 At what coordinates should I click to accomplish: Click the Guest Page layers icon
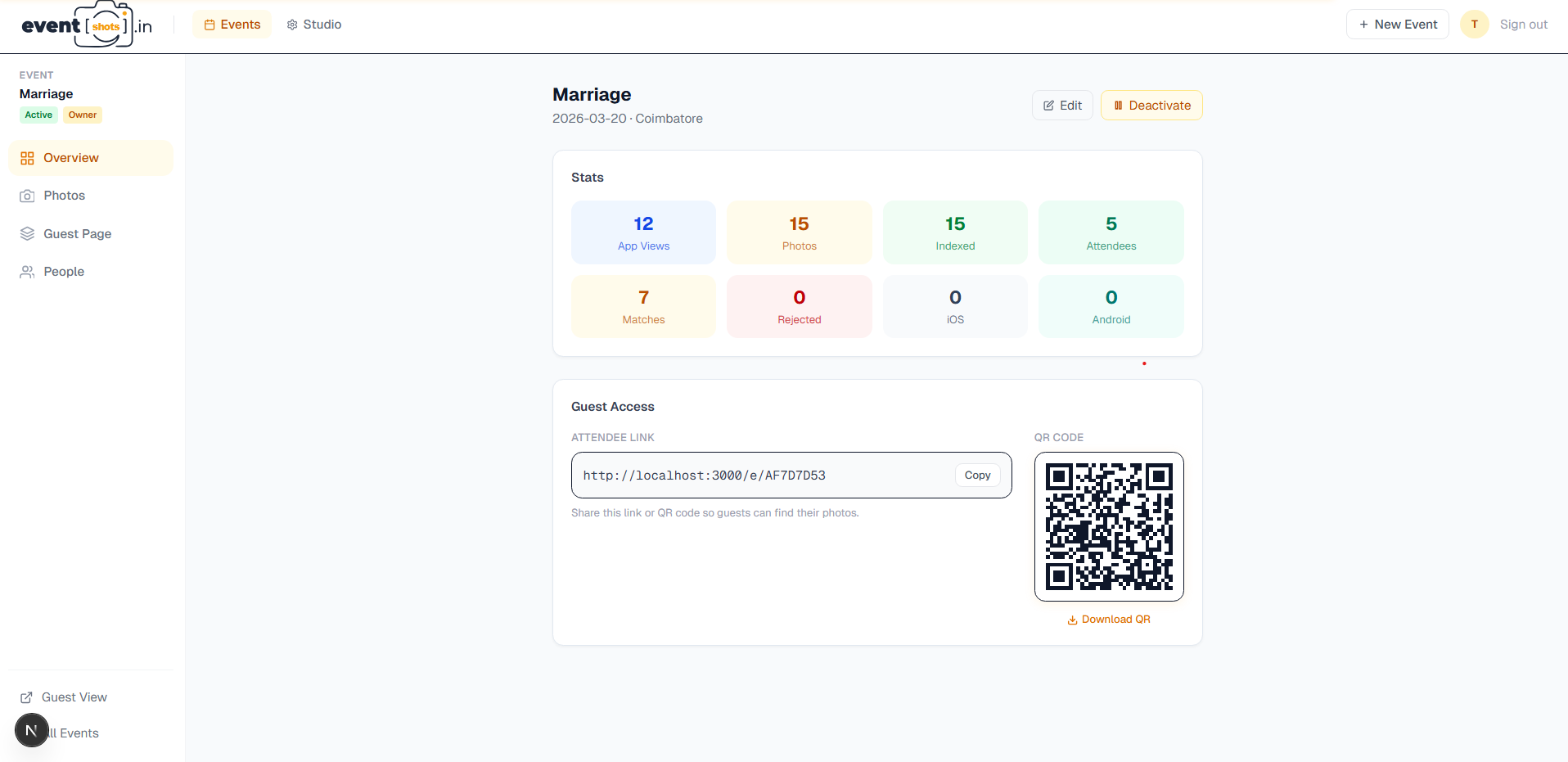(x=27, y=234)
